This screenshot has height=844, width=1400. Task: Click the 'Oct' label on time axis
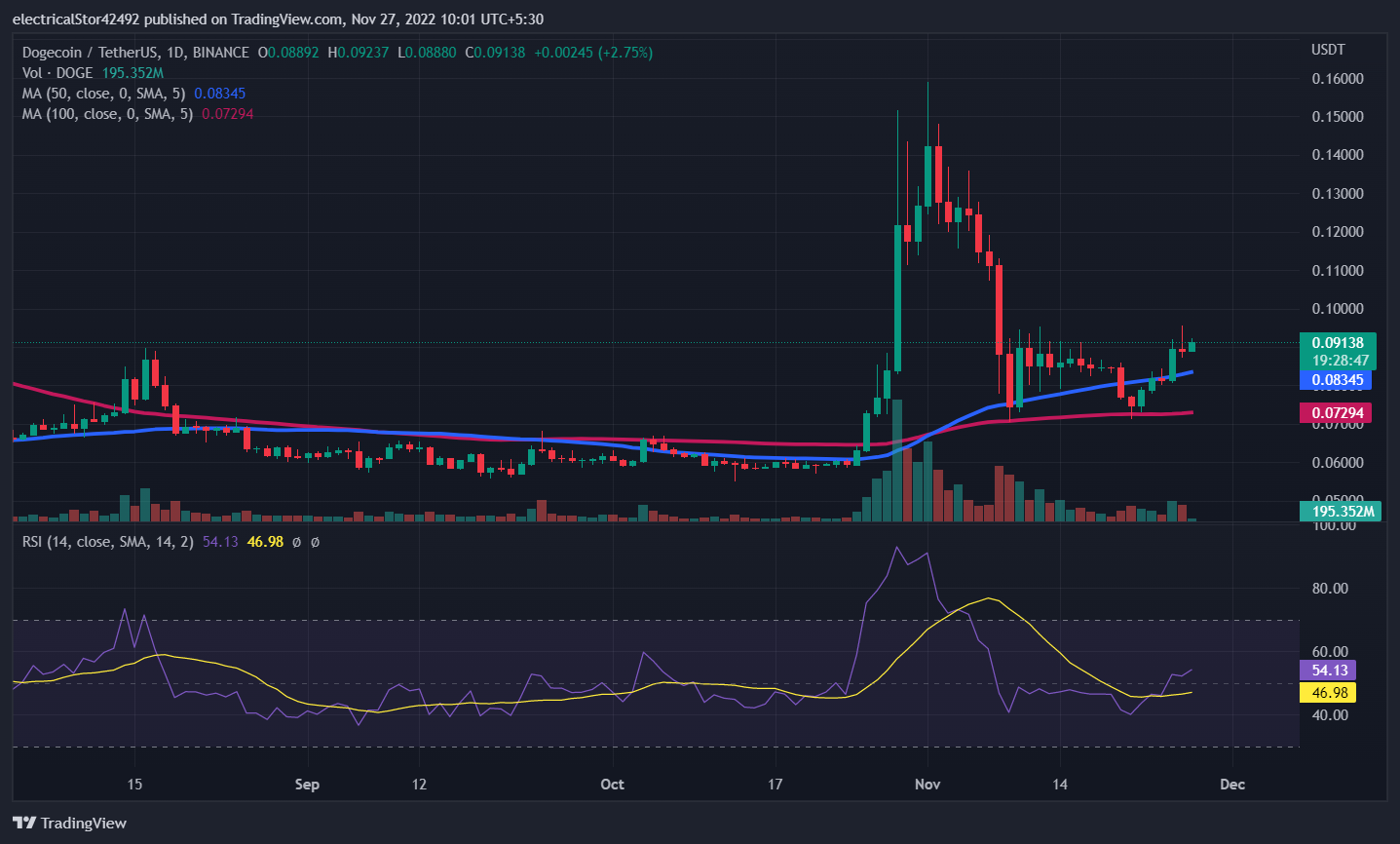point(612,785)
